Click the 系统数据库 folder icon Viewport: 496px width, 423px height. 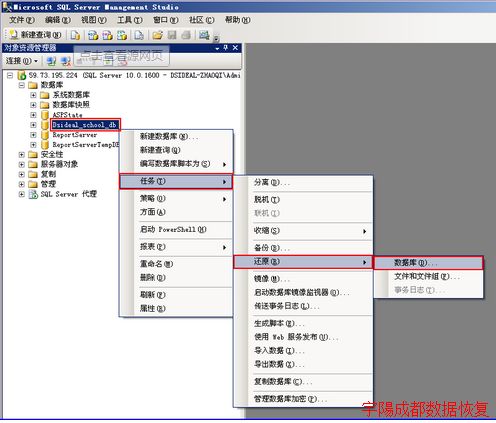tap(44, 95)
